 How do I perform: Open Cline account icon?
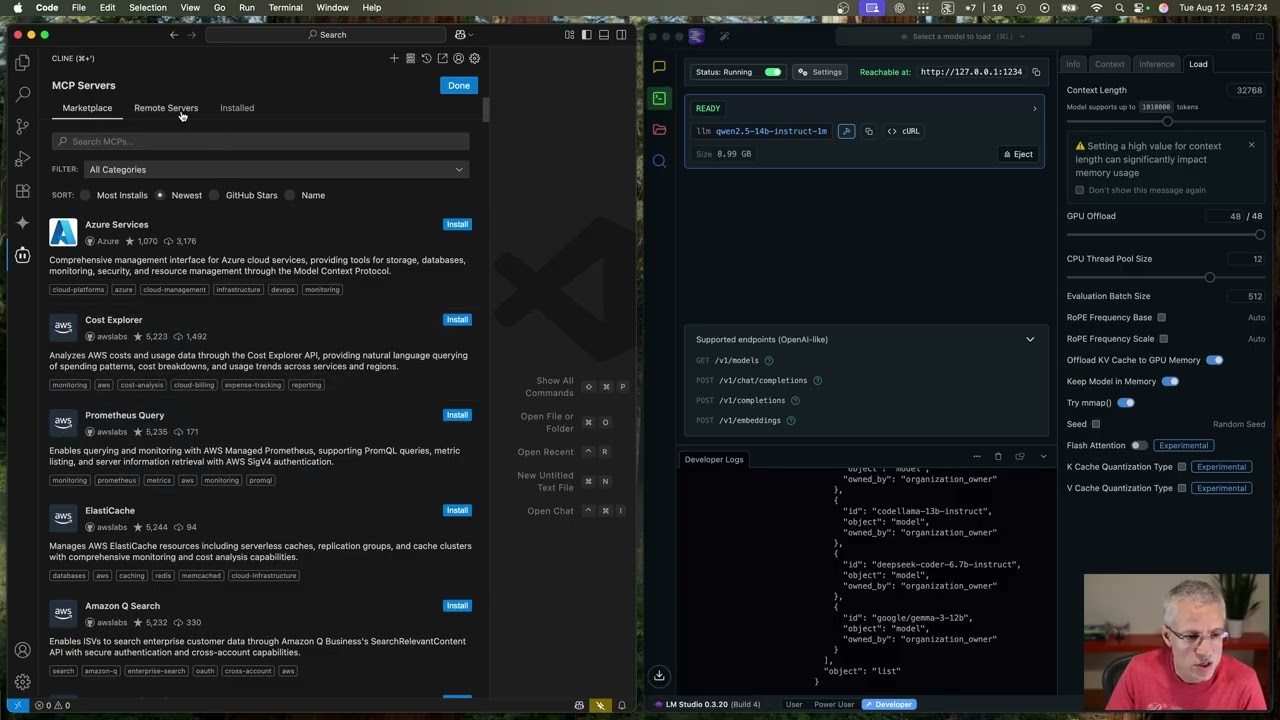coord(458,59)
